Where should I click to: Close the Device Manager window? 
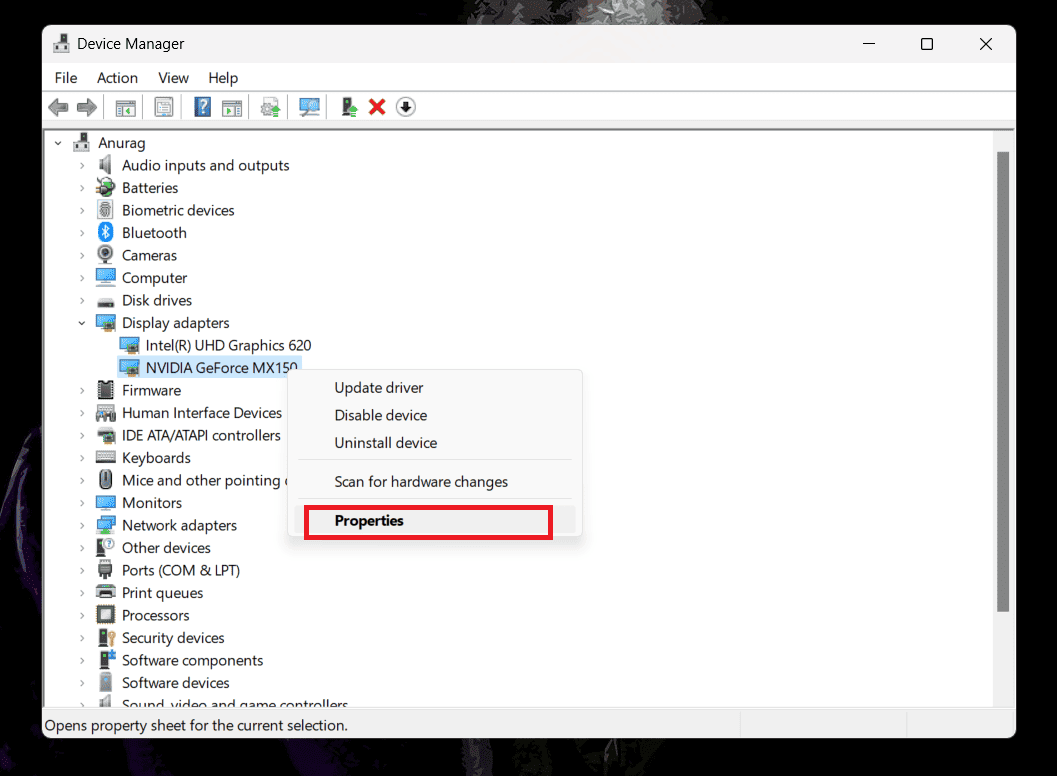986,44
